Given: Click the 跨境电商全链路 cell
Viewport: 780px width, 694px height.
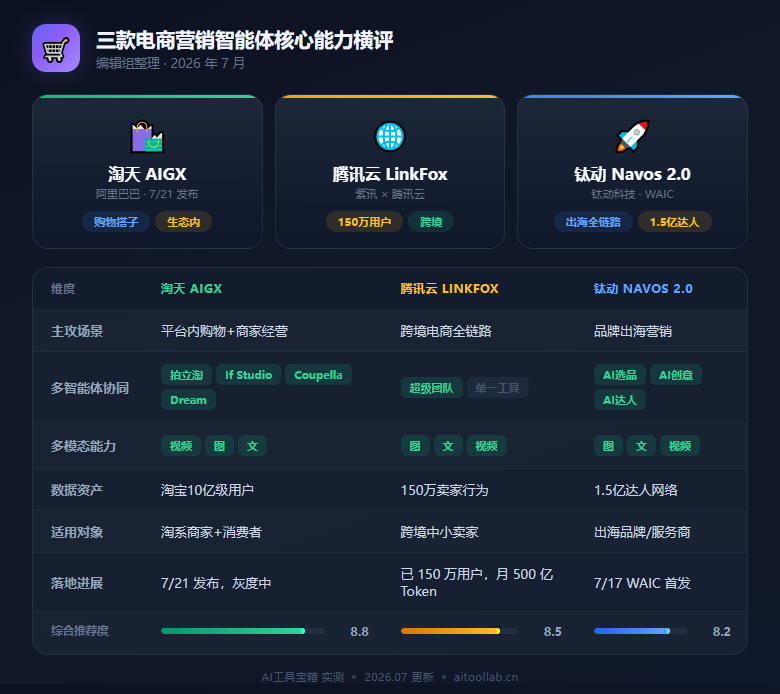Looking at the screenshot, I should click(446, 331).
